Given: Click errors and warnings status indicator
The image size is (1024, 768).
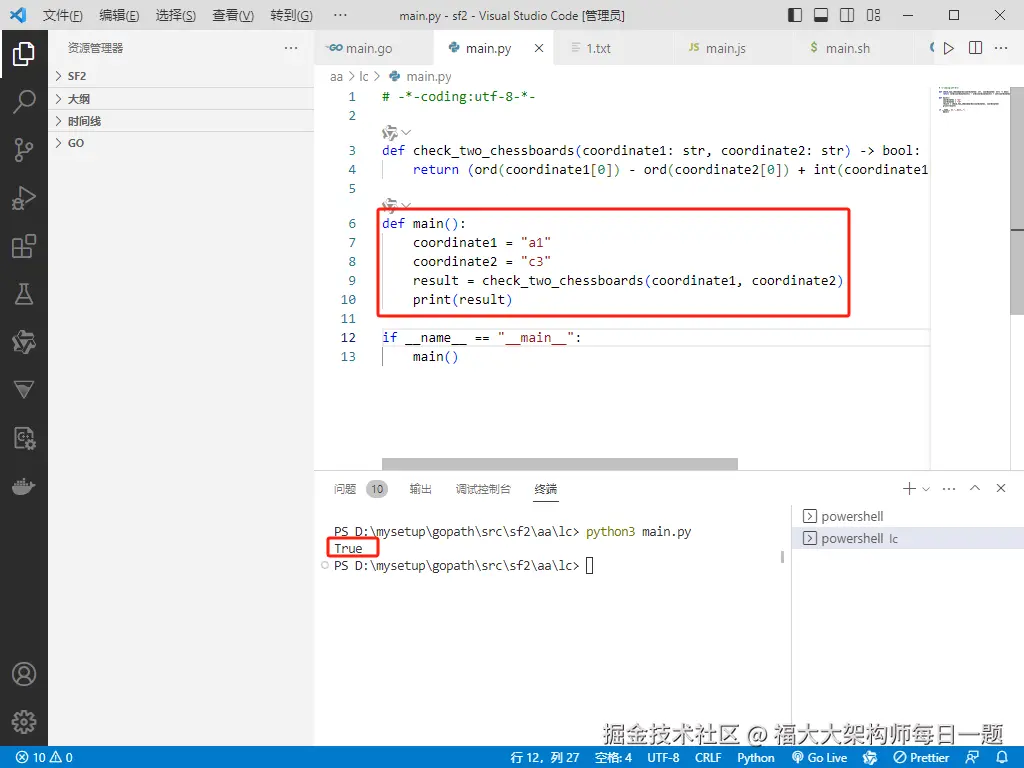Looking at the screenshot, I should pyautogui.click(x=44, y=758).
